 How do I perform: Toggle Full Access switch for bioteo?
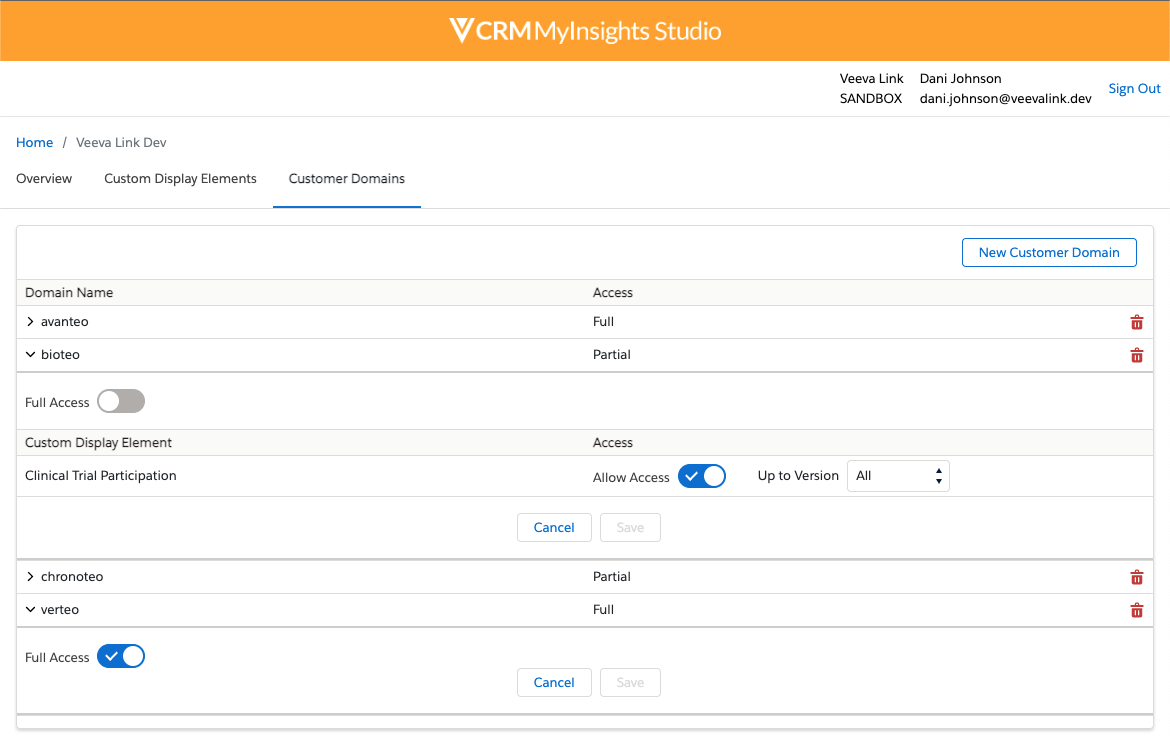click(x=121, y=402)
